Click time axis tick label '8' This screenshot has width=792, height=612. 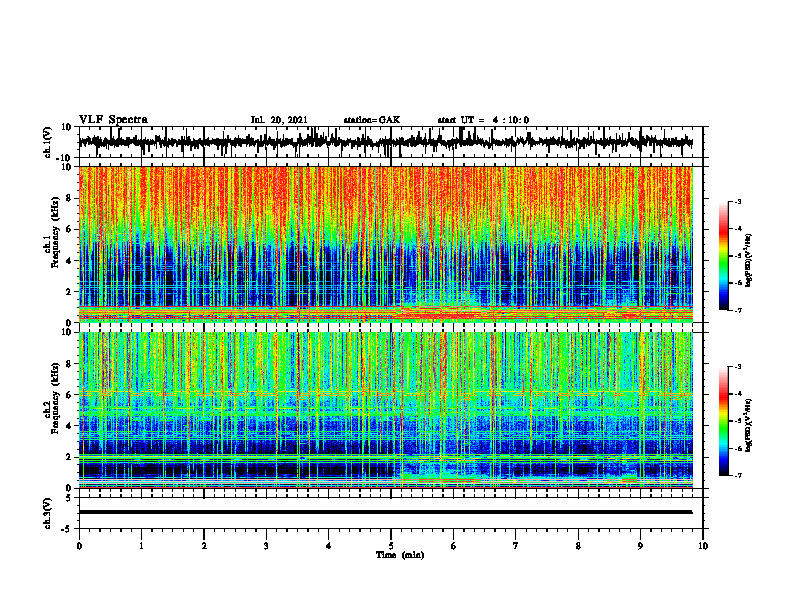coord(578,546)
